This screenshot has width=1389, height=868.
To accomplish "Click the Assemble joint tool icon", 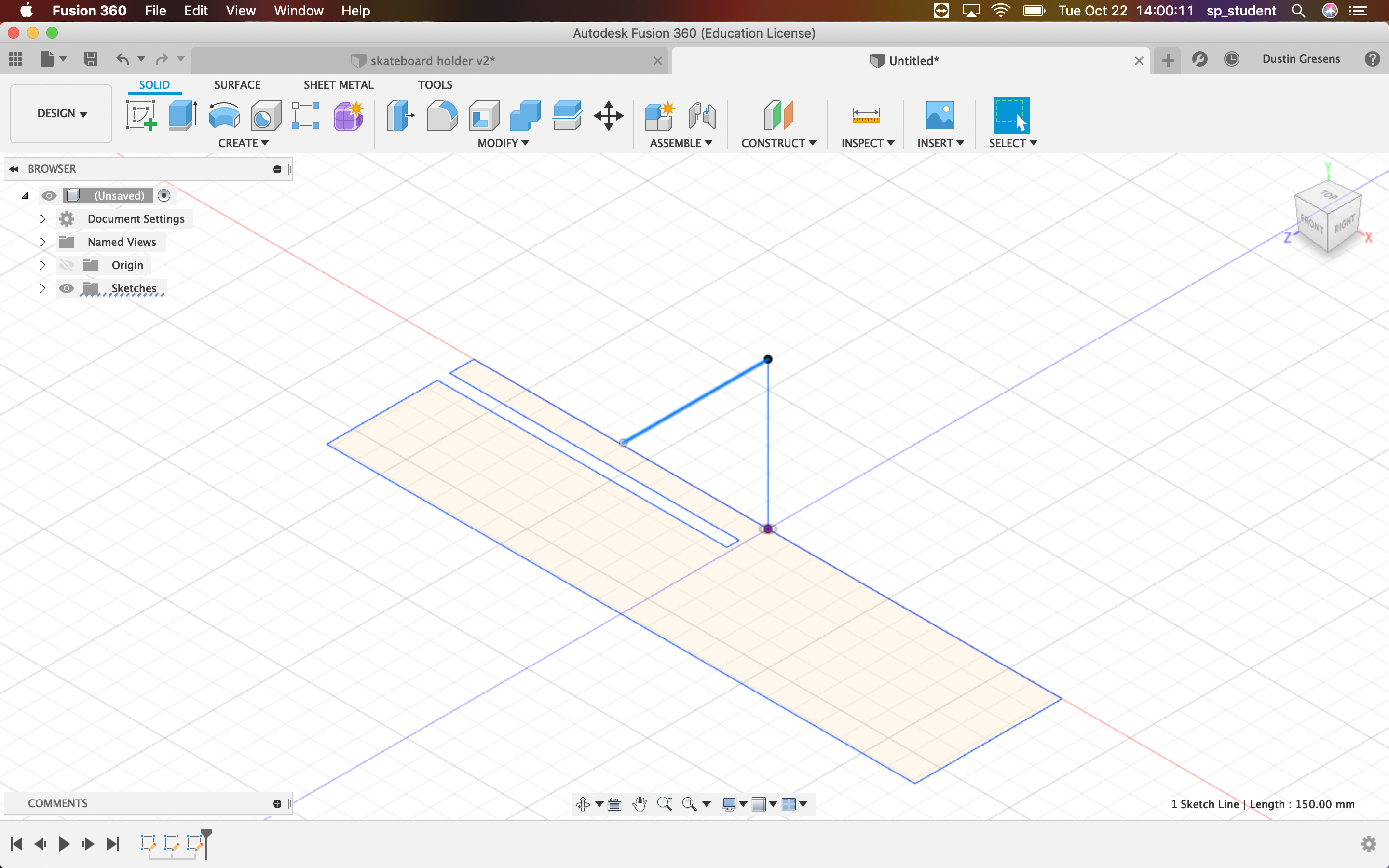I will (x=701, y=115).
